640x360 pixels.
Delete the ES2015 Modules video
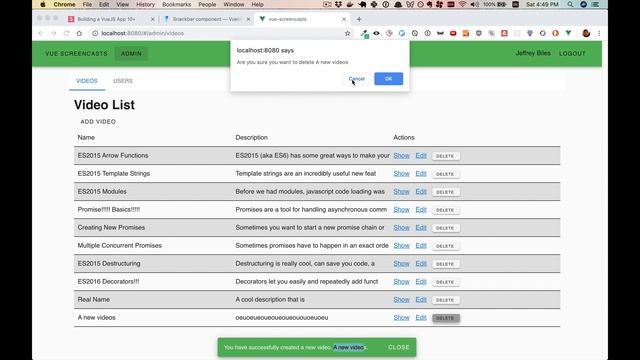445,192
